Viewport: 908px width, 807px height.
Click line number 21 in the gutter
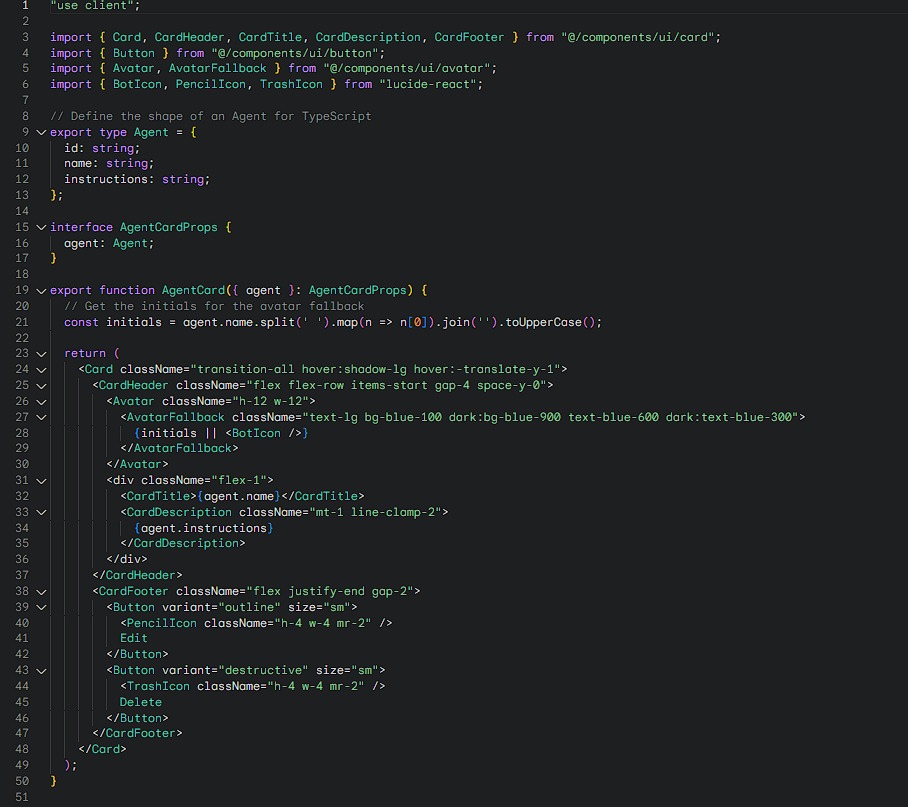point(22,322)
